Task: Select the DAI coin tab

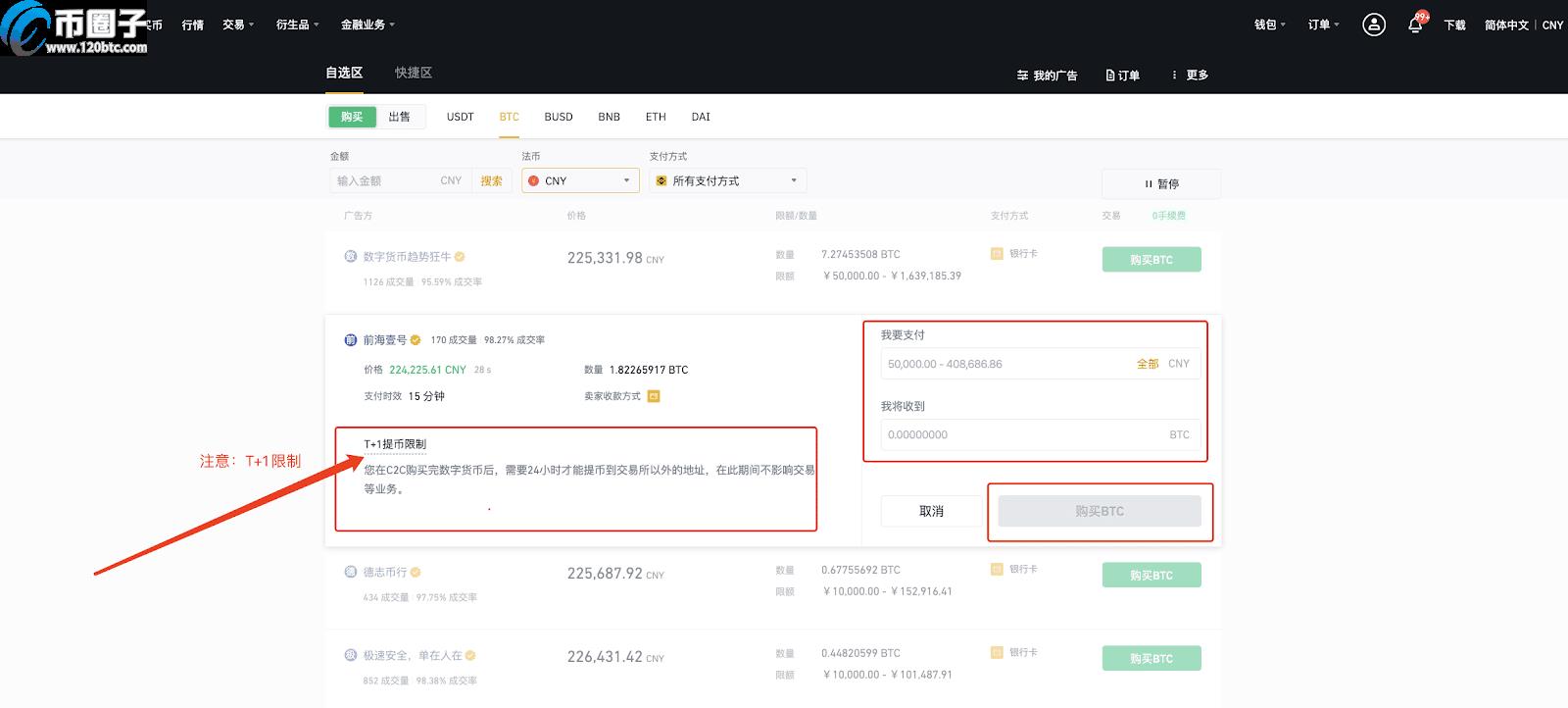Action: pos(701,117)
